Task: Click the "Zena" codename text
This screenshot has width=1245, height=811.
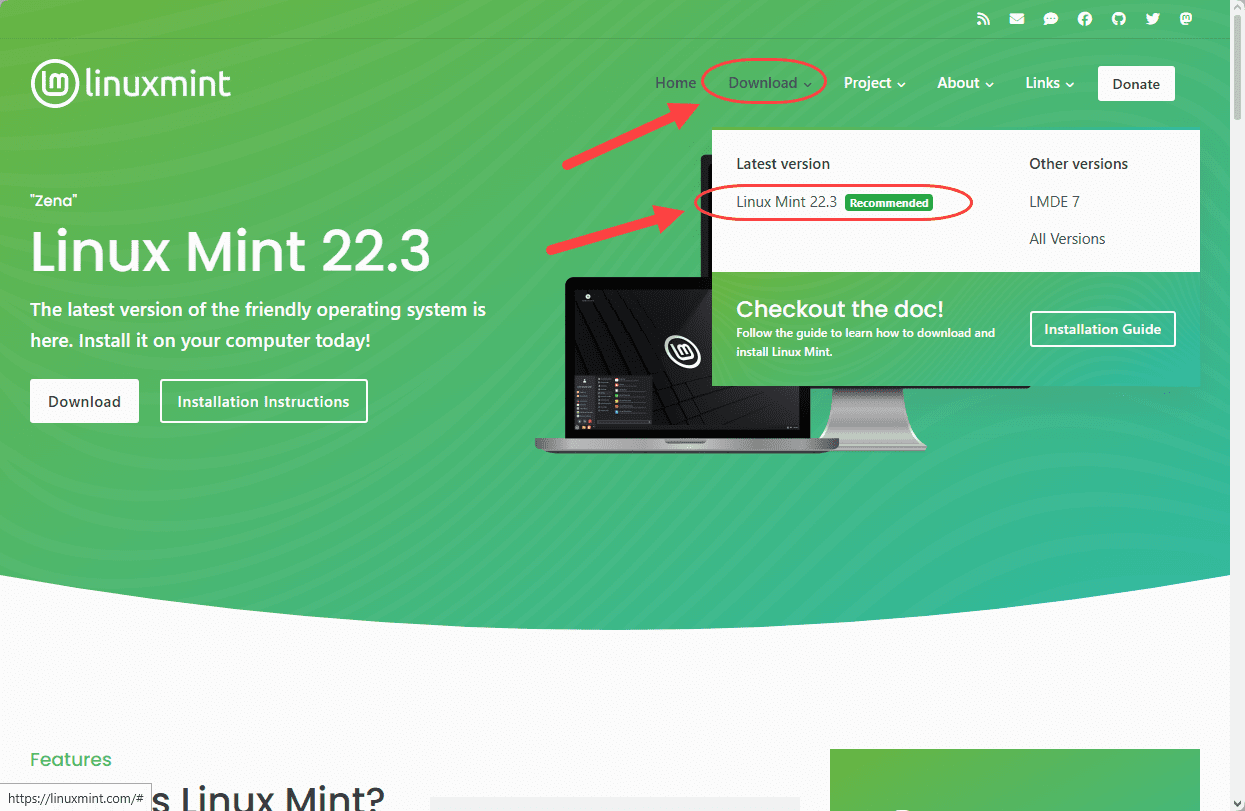Action: [54, 201]
